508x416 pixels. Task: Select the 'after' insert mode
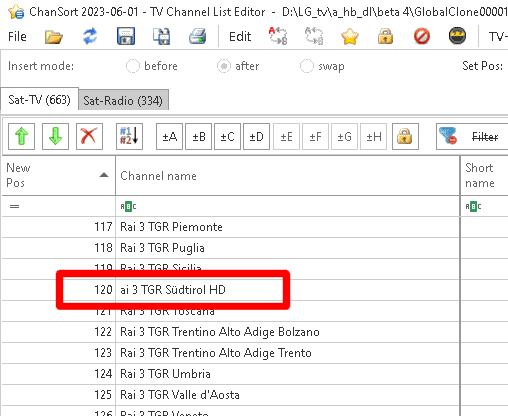point(238,66)
